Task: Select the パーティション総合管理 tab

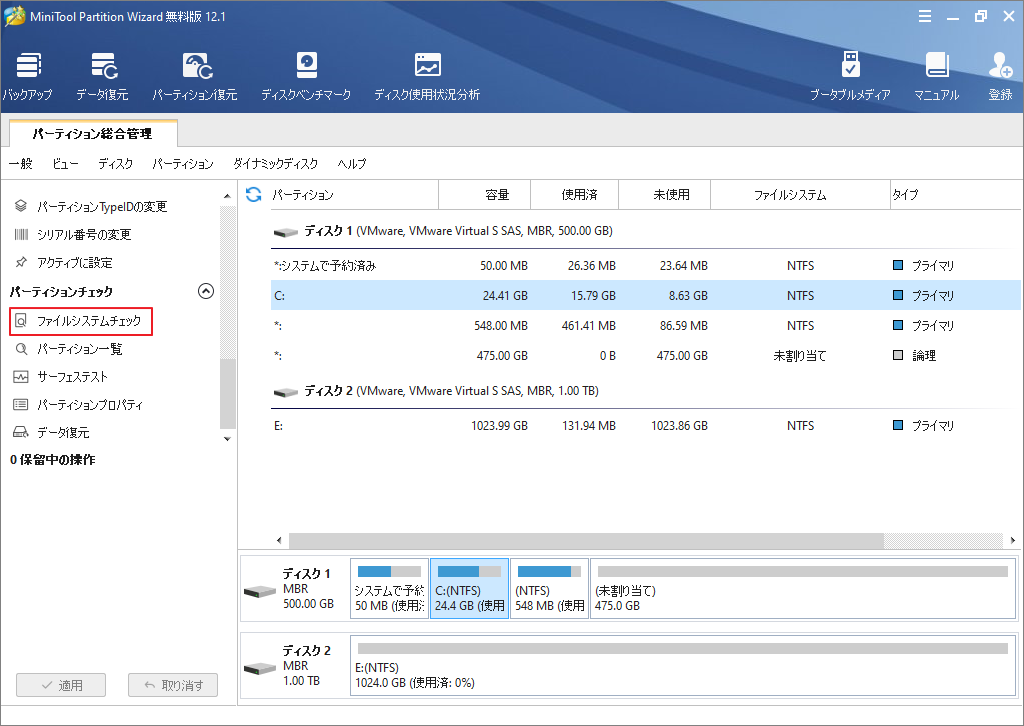Action: 93,133
